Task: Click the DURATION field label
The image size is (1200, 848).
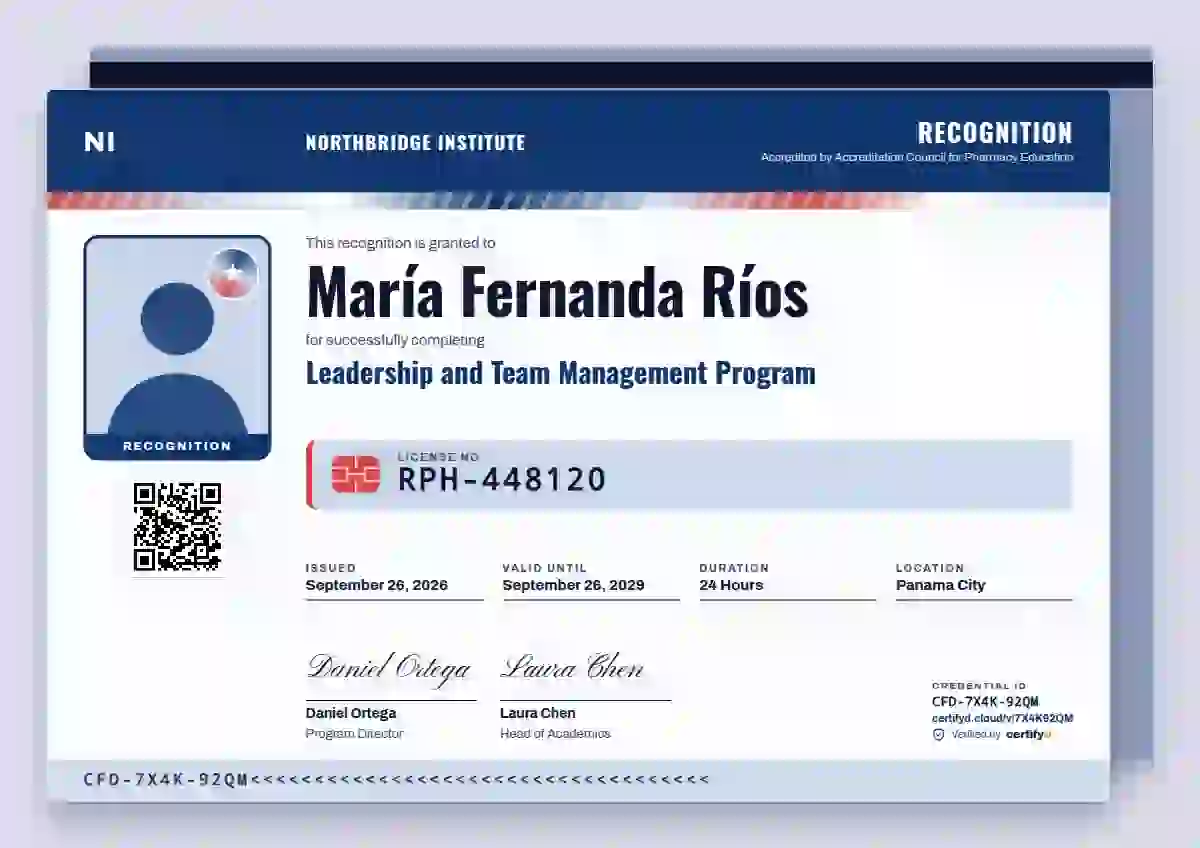Action: [x=734, y=568]
